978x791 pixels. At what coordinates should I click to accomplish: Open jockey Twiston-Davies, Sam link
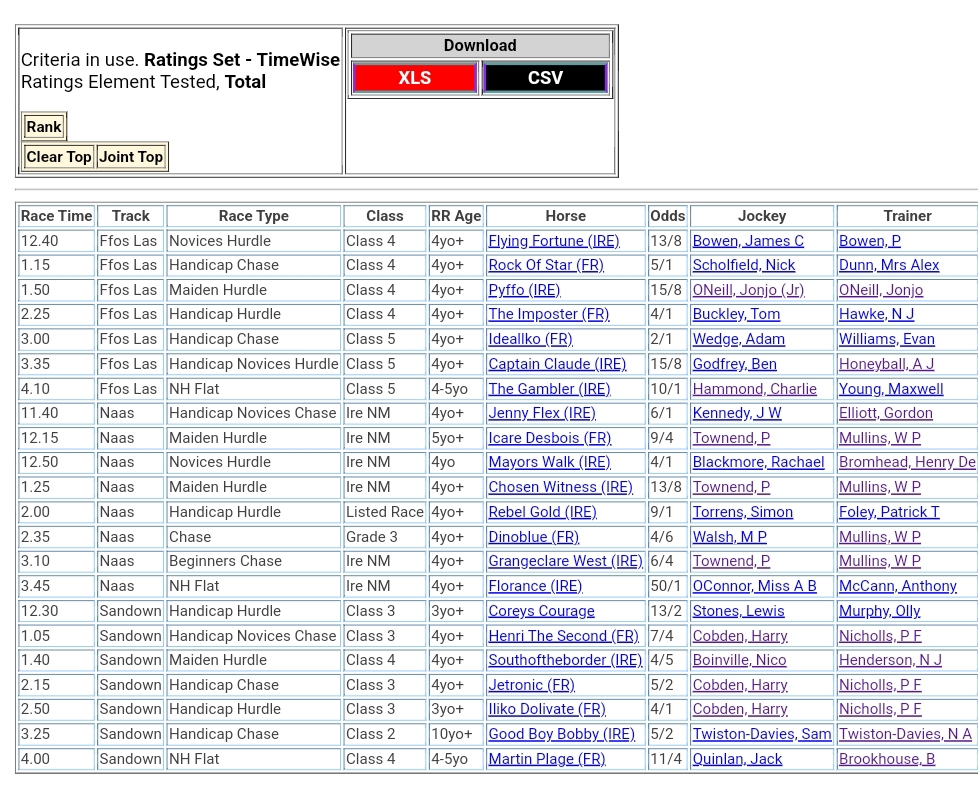pyautogui.click(x=761, y=734)
